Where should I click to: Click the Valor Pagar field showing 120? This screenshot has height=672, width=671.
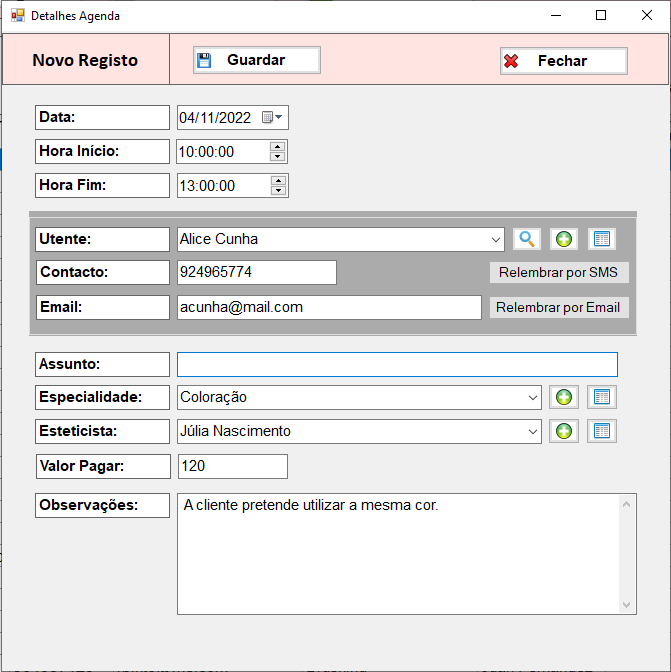coord(232,466)
